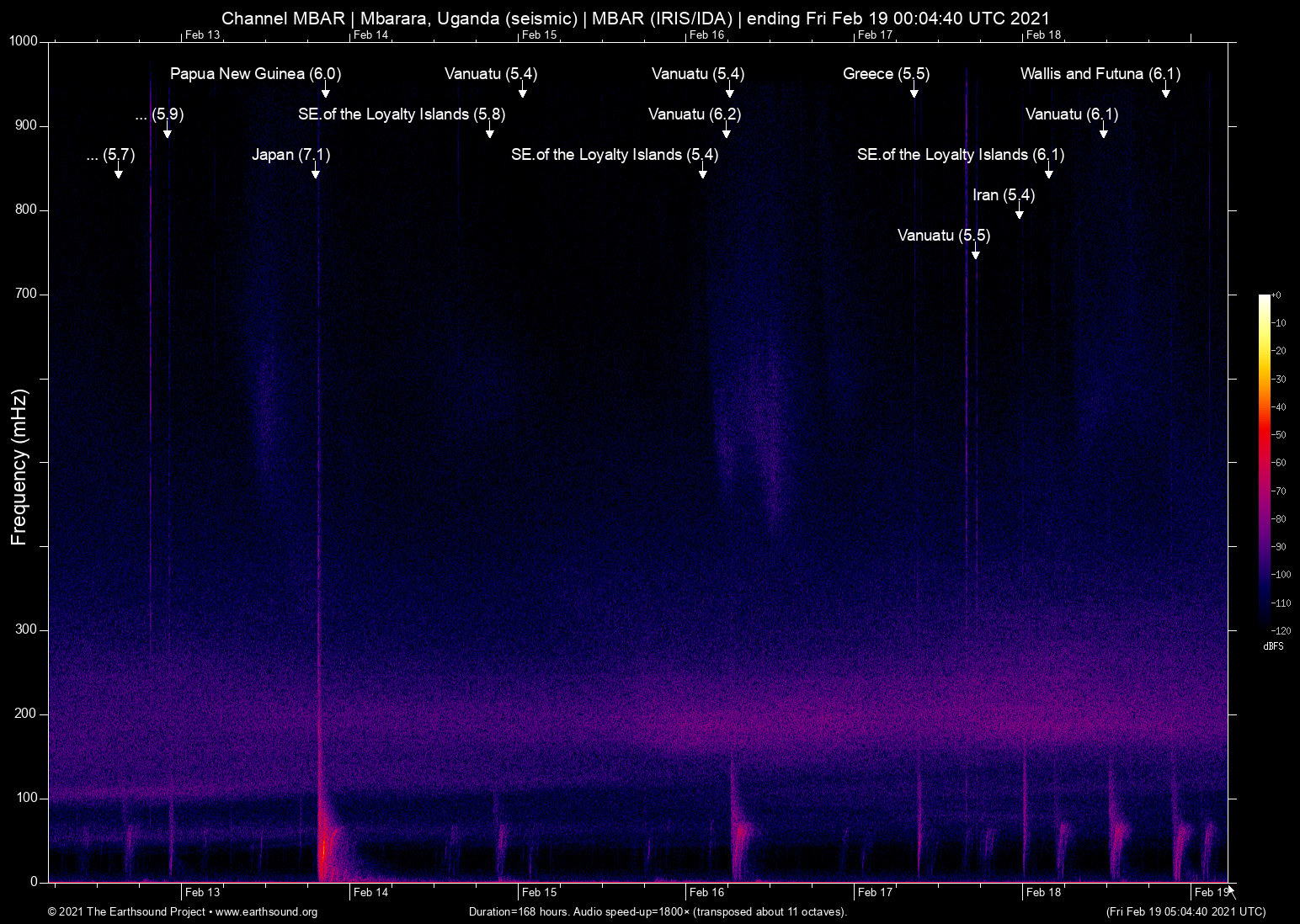Click the arrow below Papua New Guinea (6.0)
Image resolution: width=1300 pixels, height=924 pixels.
[325, 92]
